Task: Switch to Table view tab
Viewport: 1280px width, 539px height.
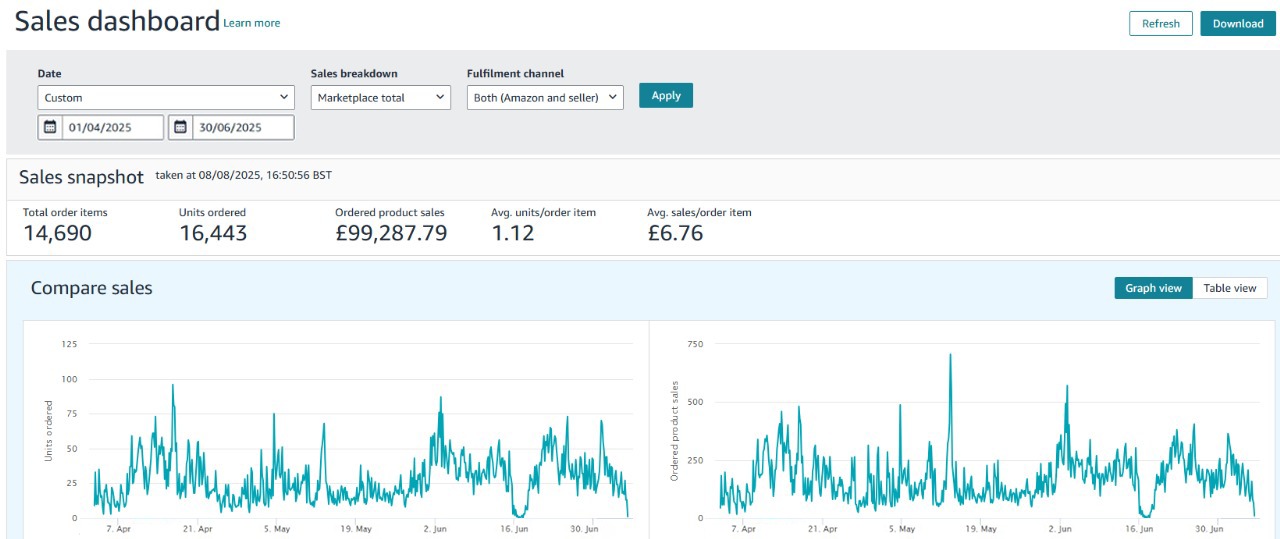Action: pyautogui.click(x=1230, y=288)
